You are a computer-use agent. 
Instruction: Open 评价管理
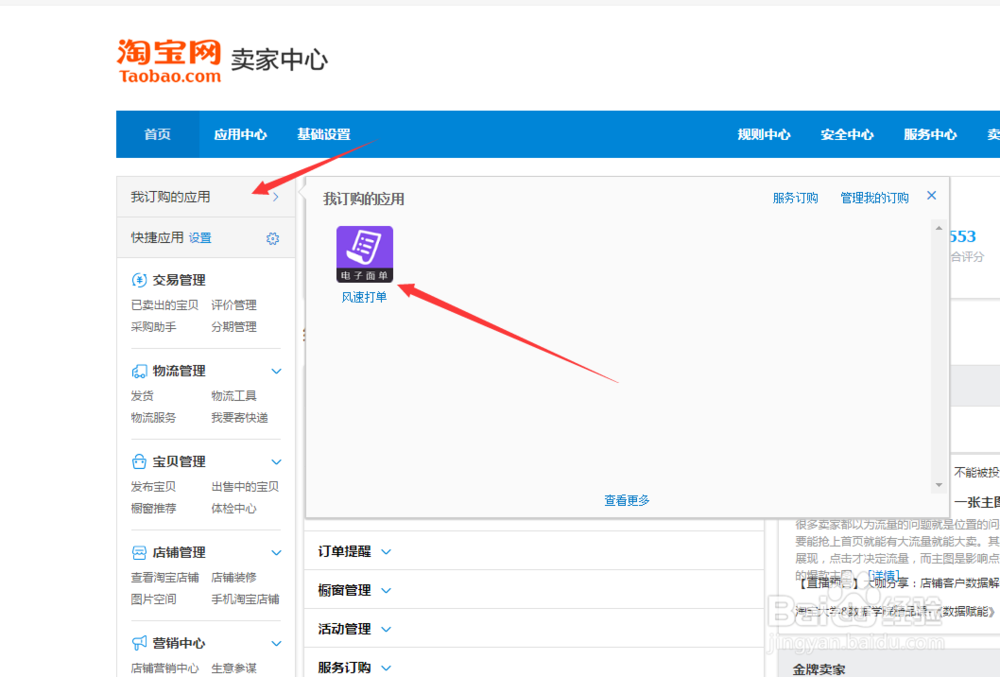(x=234, y=305)
